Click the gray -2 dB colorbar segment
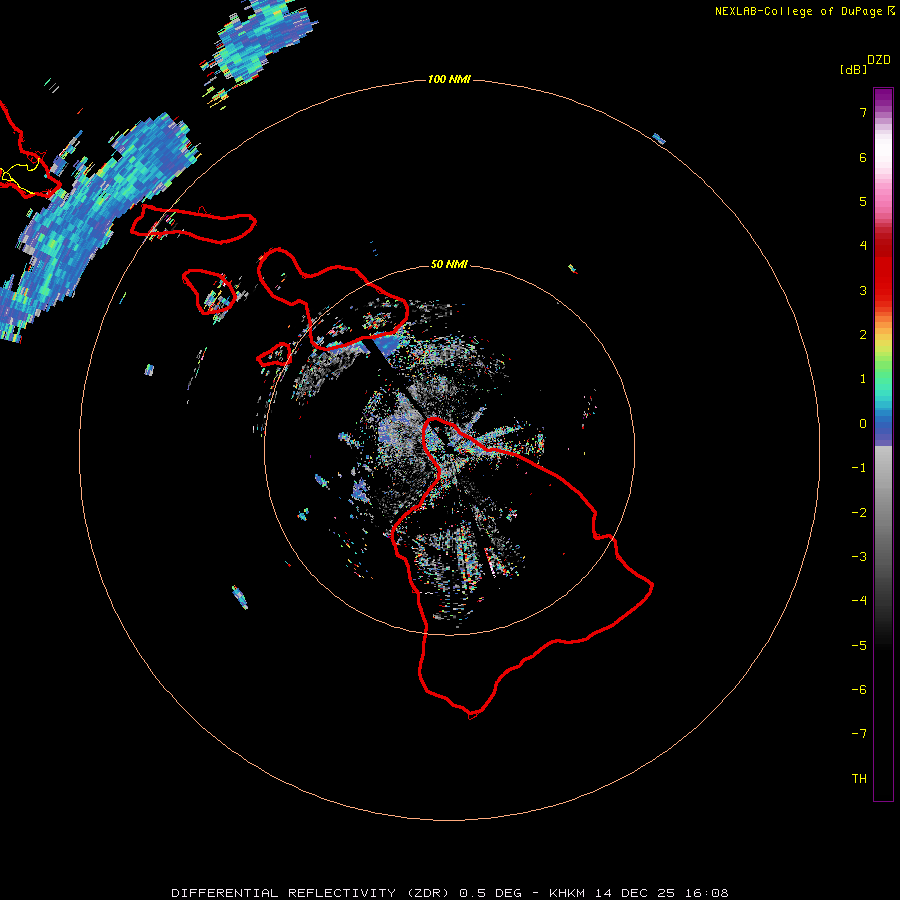This screenshot has height=900, width=900. [883, 513]
